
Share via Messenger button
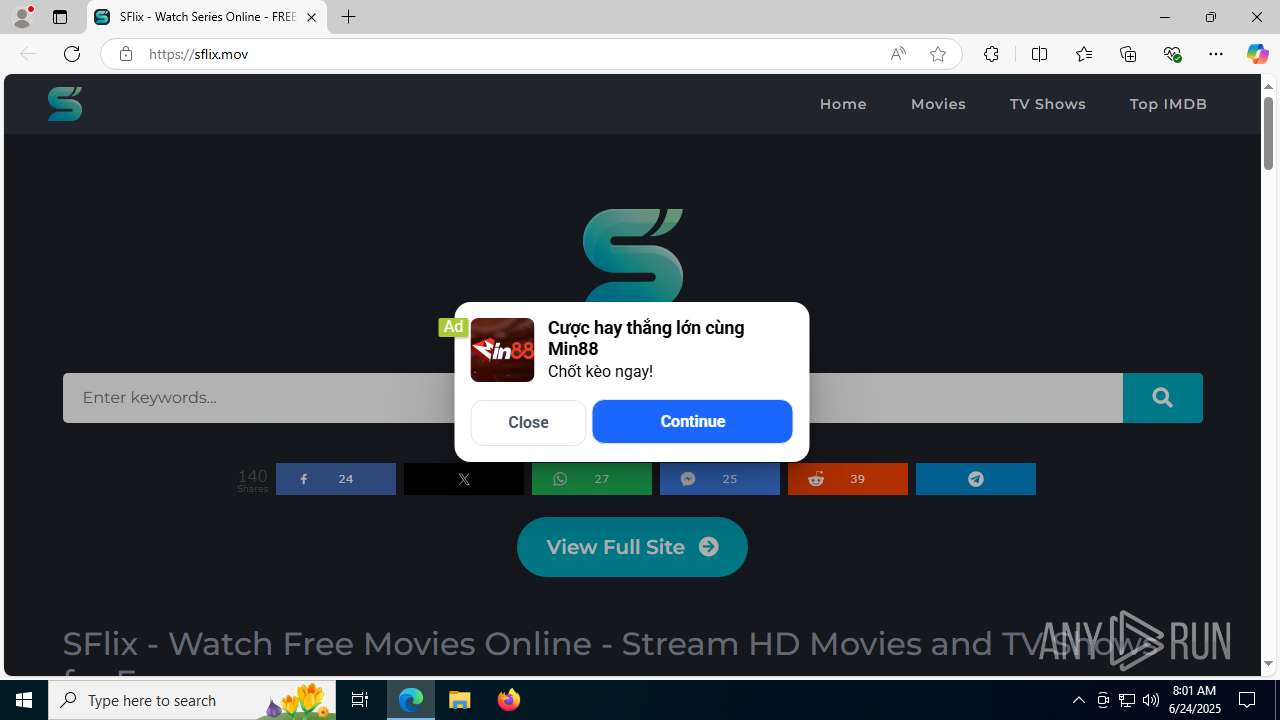pos(720,479)
